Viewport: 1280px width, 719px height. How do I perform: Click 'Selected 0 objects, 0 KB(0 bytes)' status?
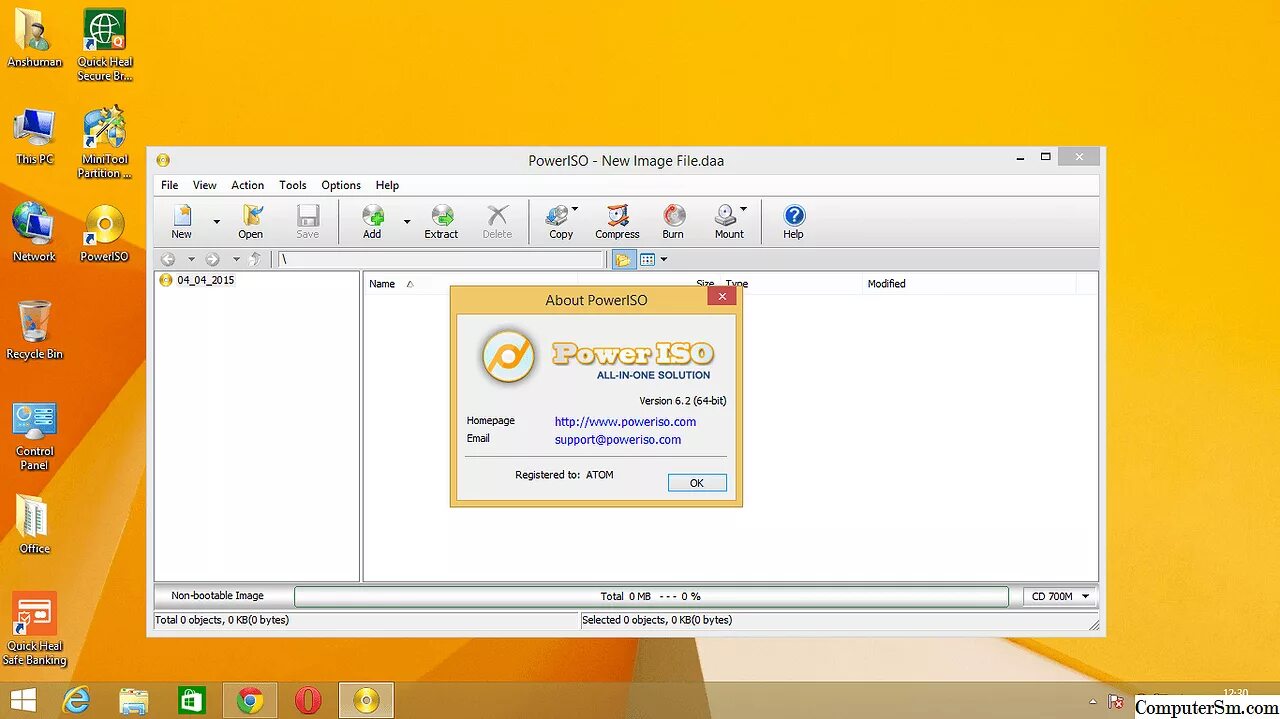click(x=657, y=620)
